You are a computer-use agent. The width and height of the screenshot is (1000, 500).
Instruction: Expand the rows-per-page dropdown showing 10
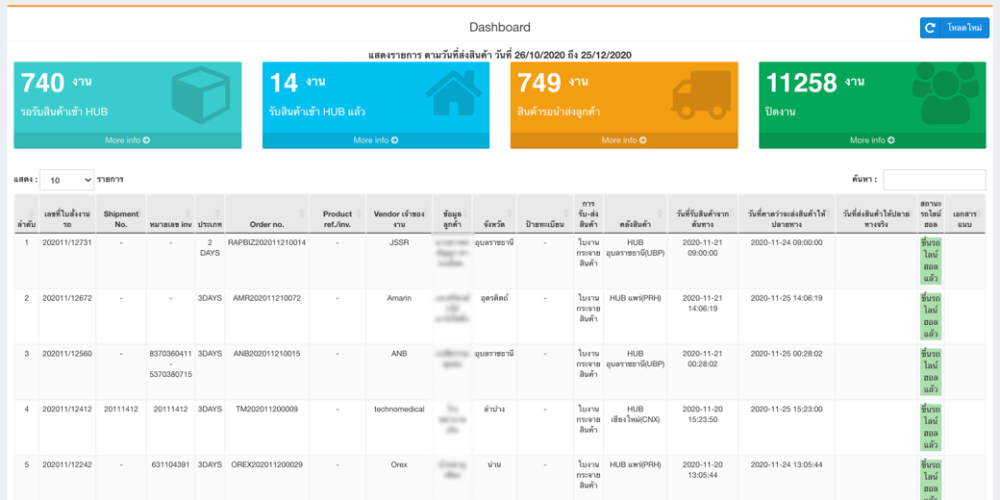point(66,180)
